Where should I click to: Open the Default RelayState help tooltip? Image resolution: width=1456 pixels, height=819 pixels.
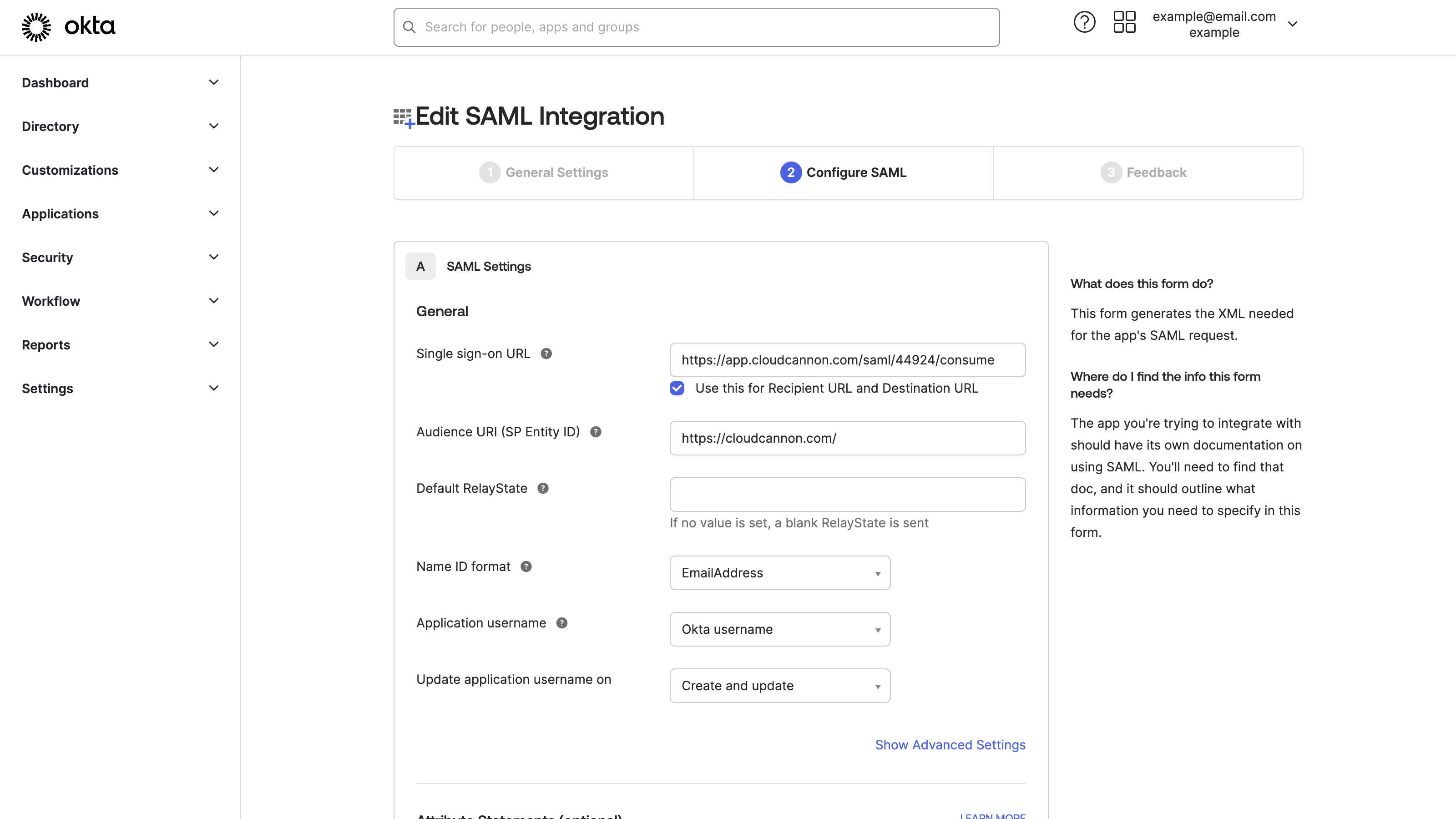click(x=543, y=488)
